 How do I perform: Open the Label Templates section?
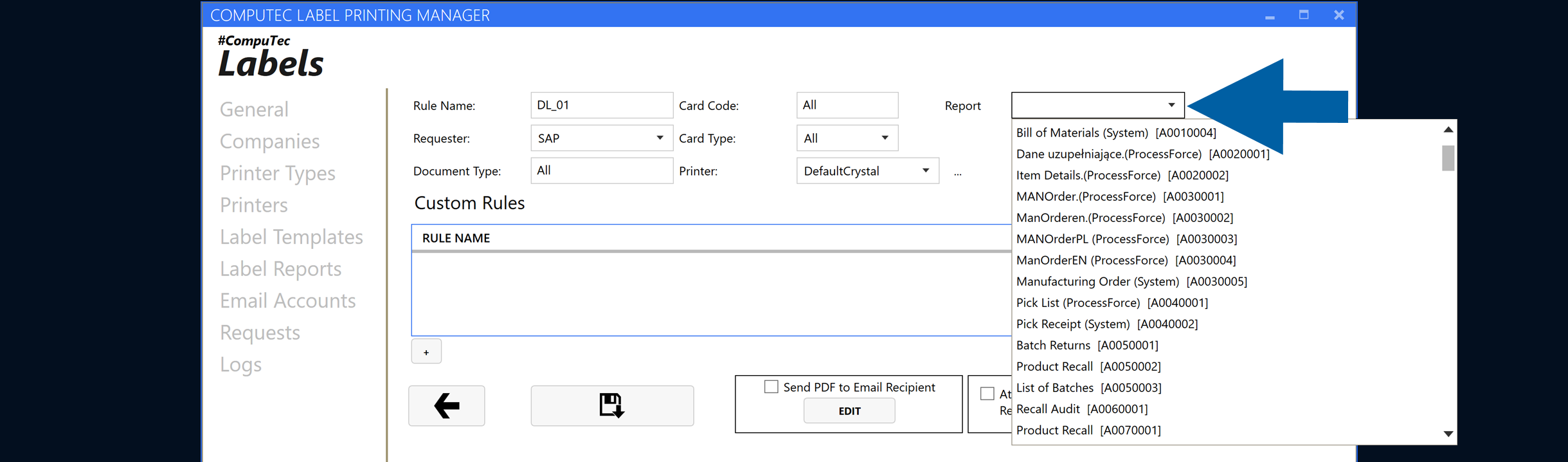291,237
